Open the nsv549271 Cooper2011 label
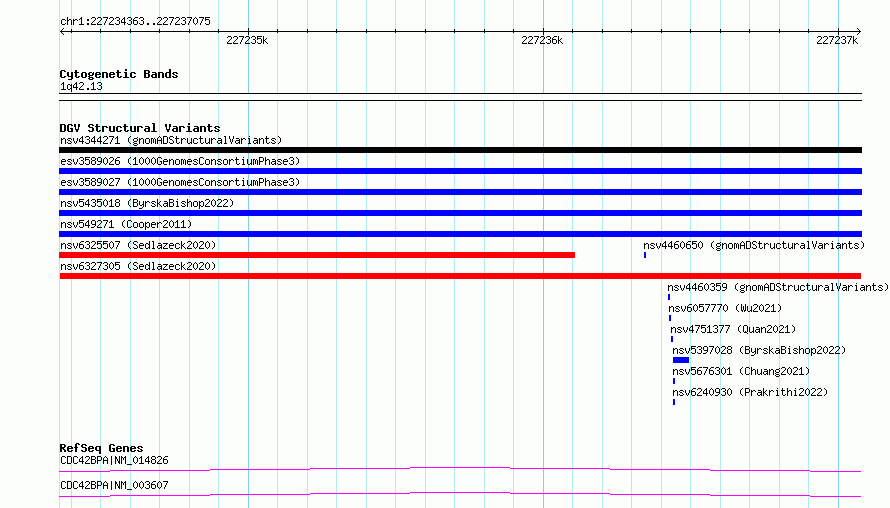890x508 pixels. coord(126,224)
